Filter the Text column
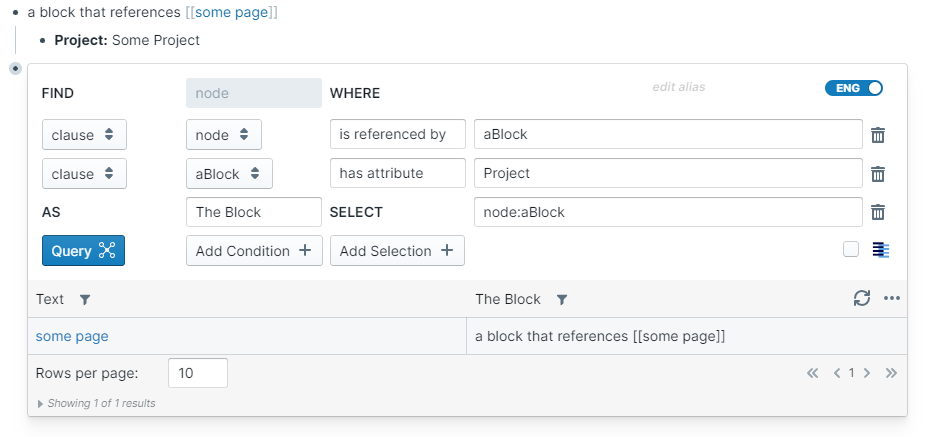The width and height of the screenshot is (928, 437). pyautogui.click(x=85, y=299)
